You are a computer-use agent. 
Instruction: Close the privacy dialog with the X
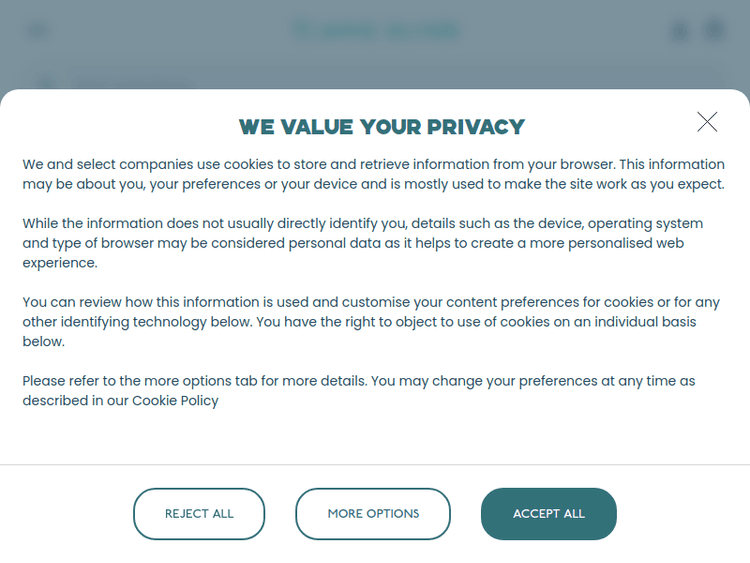tap(707, 122)
